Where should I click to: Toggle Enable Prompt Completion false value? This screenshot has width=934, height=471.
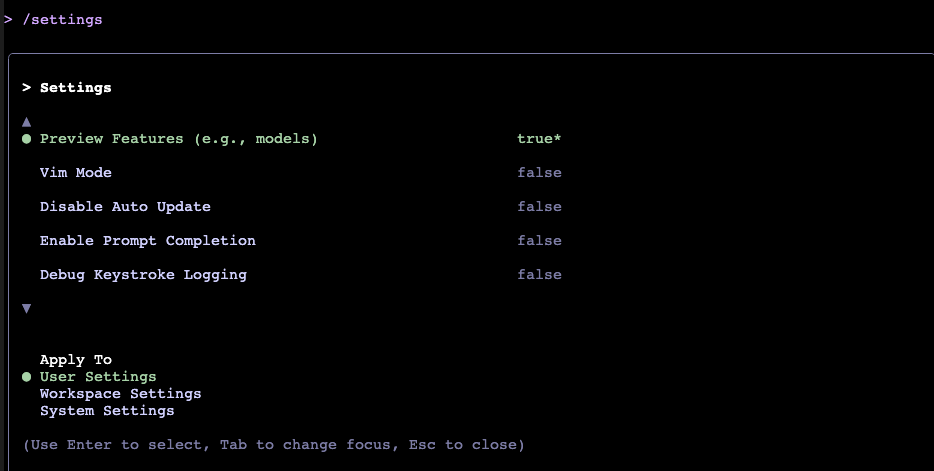pyautogui.click(x=539, y=241)
